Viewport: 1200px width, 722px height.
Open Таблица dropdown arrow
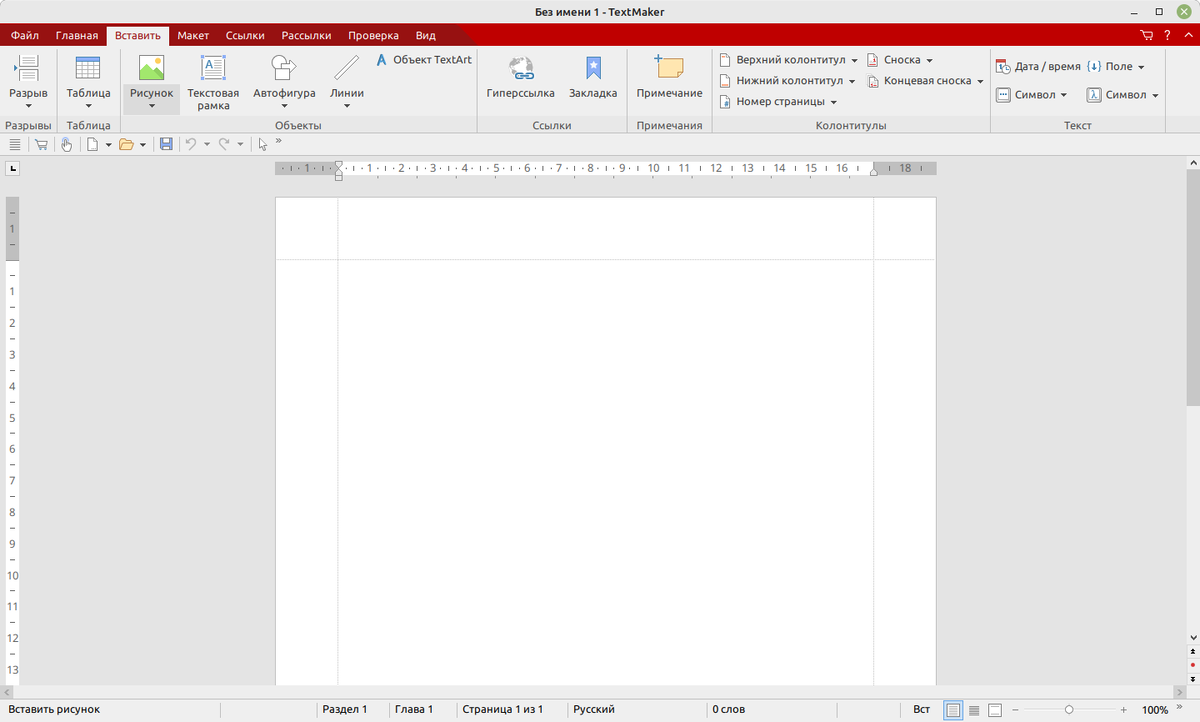coord(89,106)
